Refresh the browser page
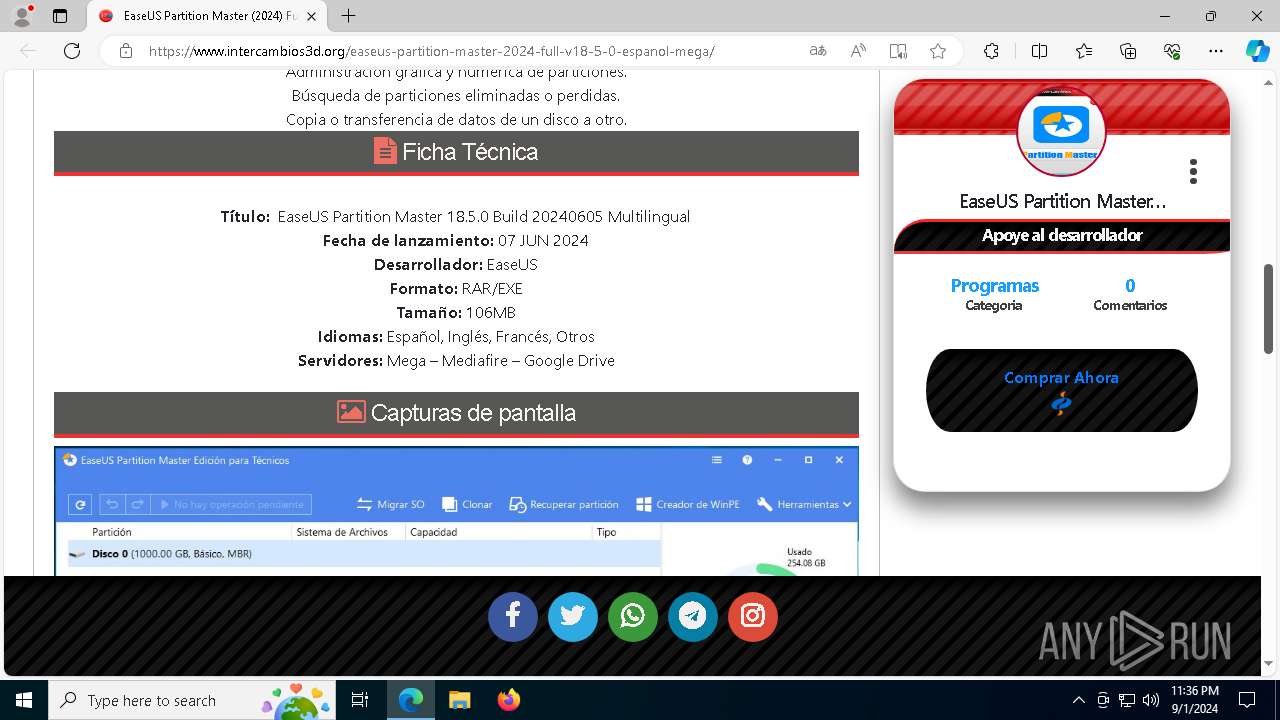The height and width of the screenshot is (720, 1280). coord(72,51)
